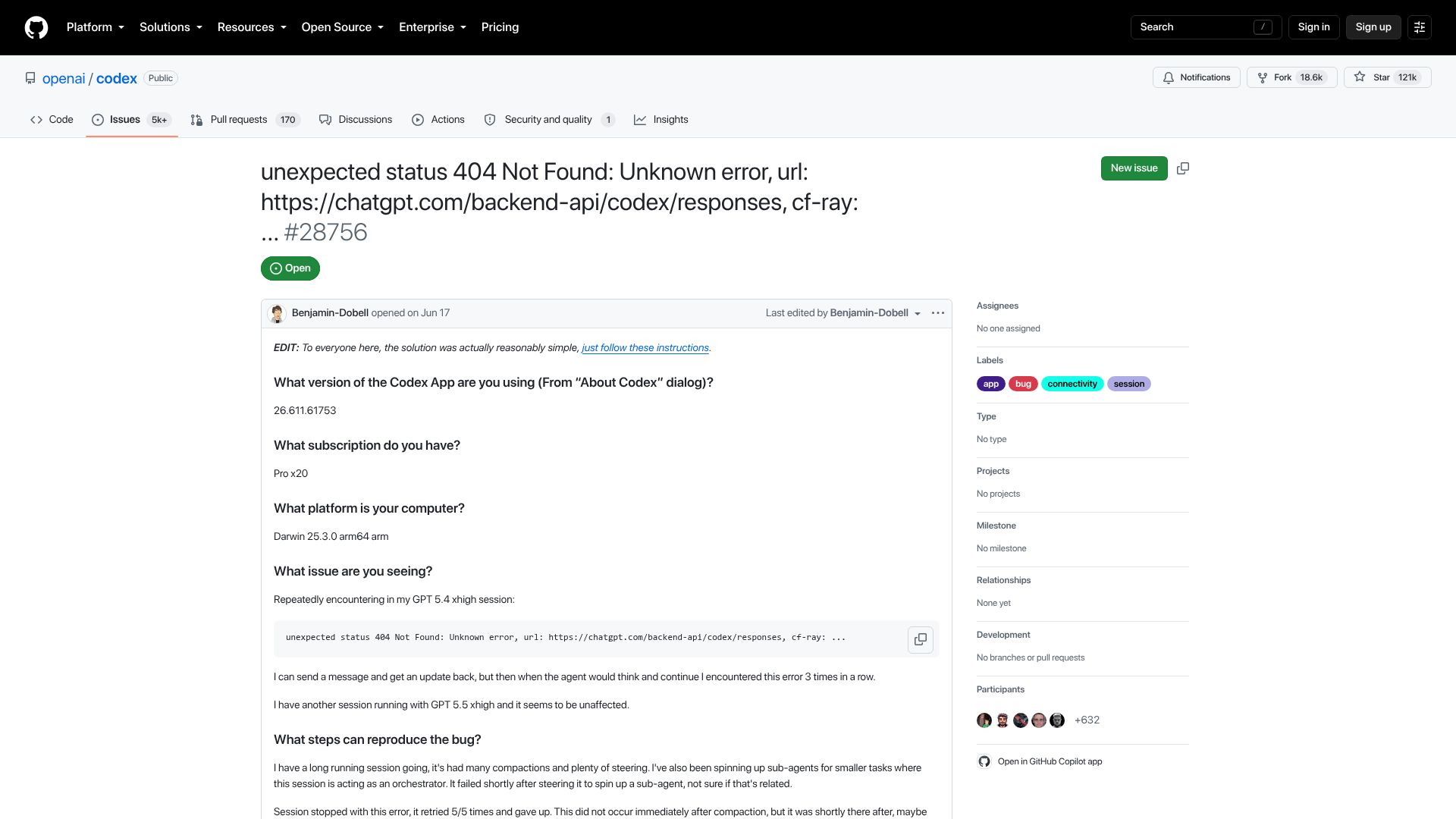Copy the error code block contents
The height and width of the screenshot is (819, 1456).
(x=920, y=639)
